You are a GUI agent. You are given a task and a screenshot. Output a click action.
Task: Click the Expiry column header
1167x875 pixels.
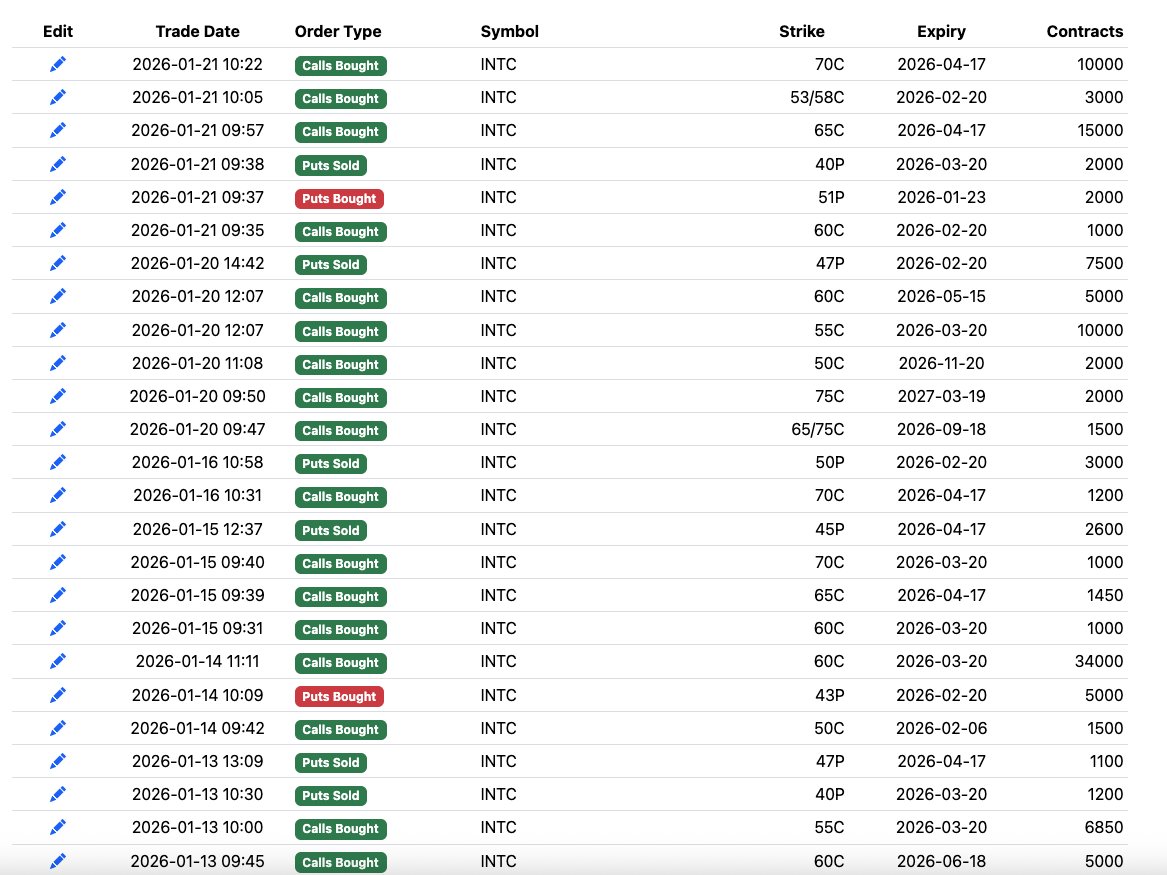point(941,31)
